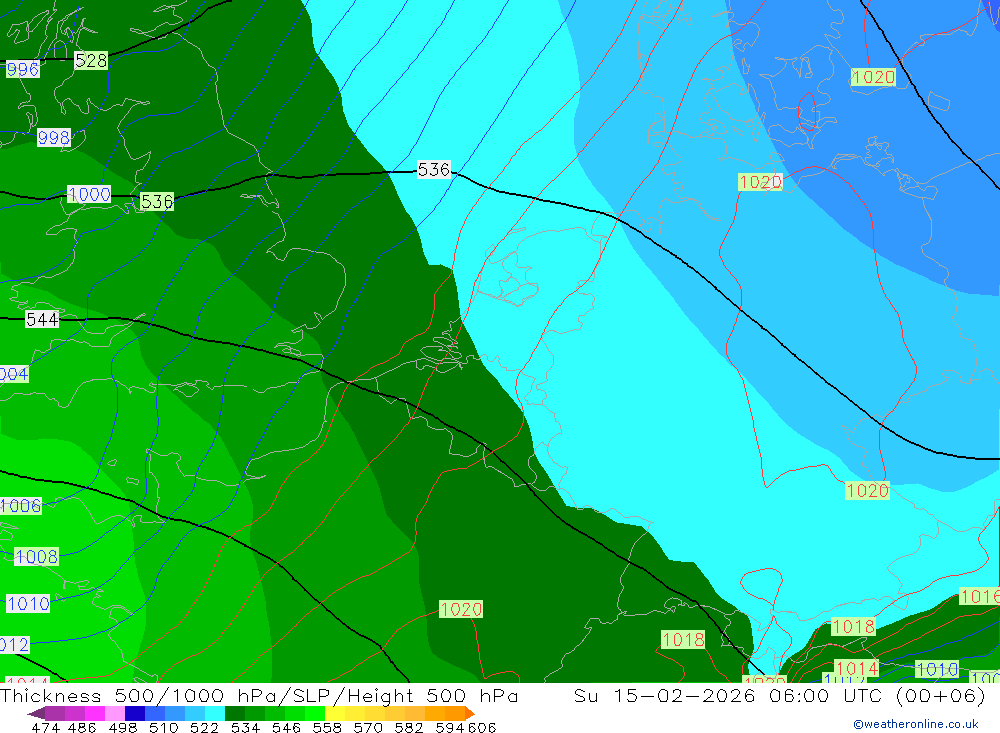Click the purple left arrow of the legend

pyautogui.click(x=36, y=713)
